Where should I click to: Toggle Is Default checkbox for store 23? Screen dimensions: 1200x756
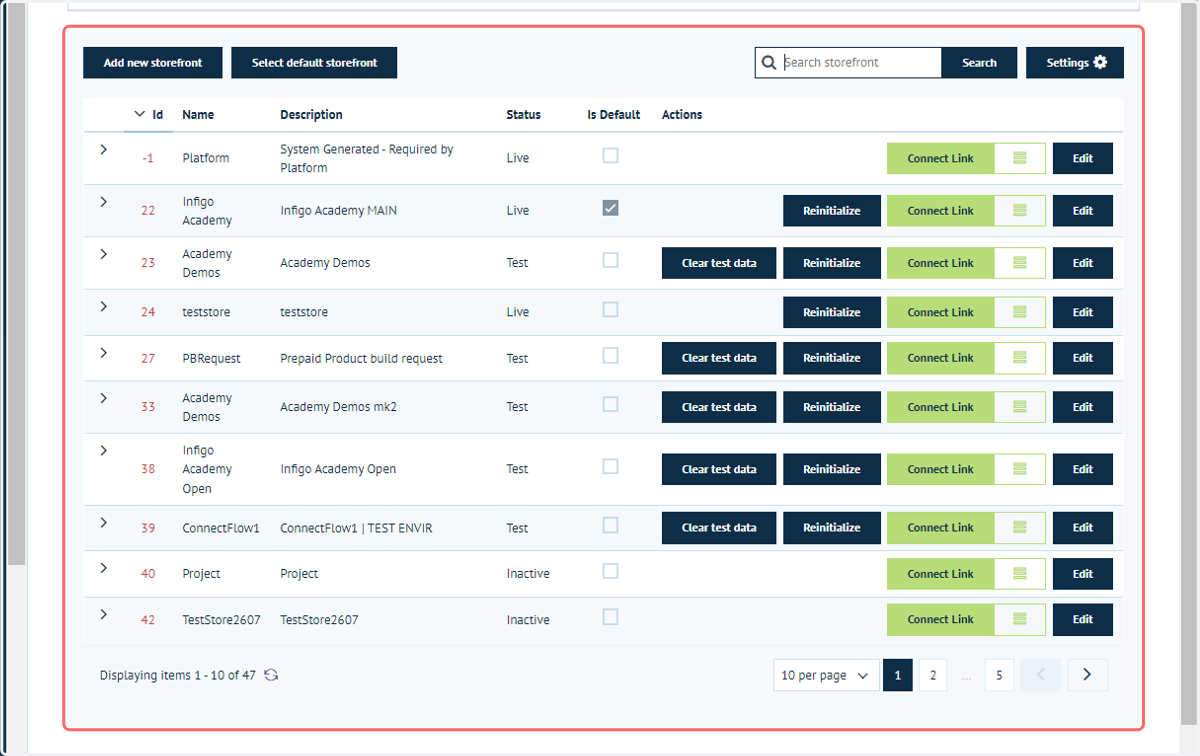(610, 260)
